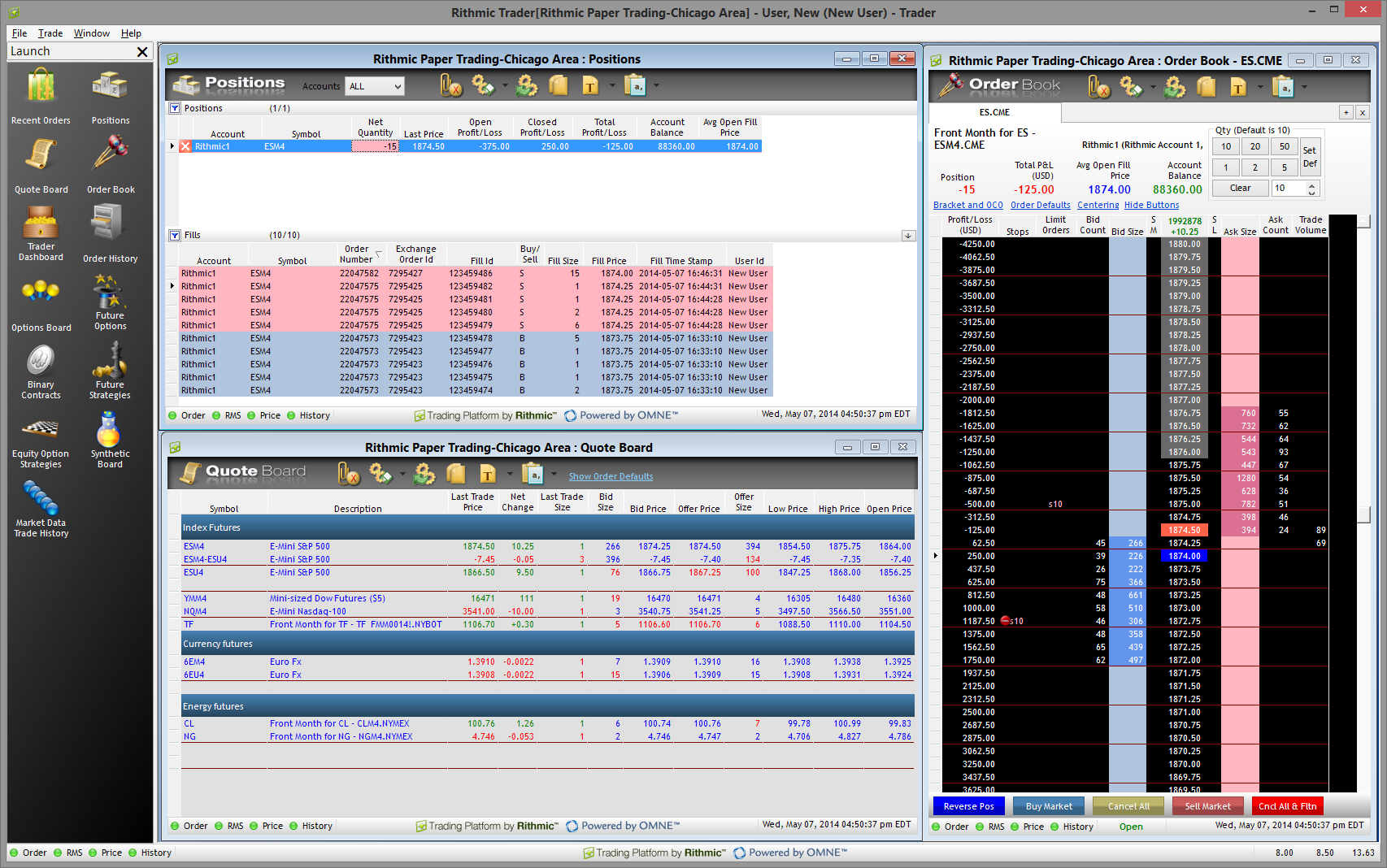Click cancel-orders icon in Positions toolbar
Image resolution: width=1387 pixels, height=868 pixels.
click(451, 85)
